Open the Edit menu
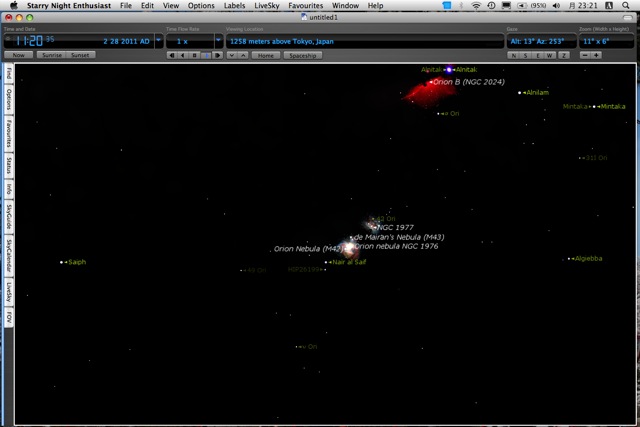640x427 pixels. click(x=147, y=6)
